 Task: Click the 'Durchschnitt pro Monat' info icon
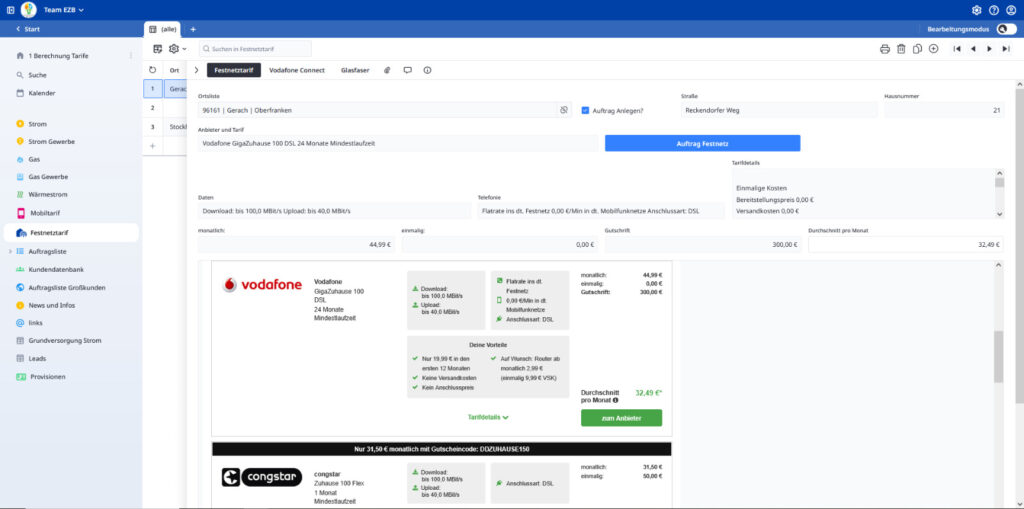(615, 400)
